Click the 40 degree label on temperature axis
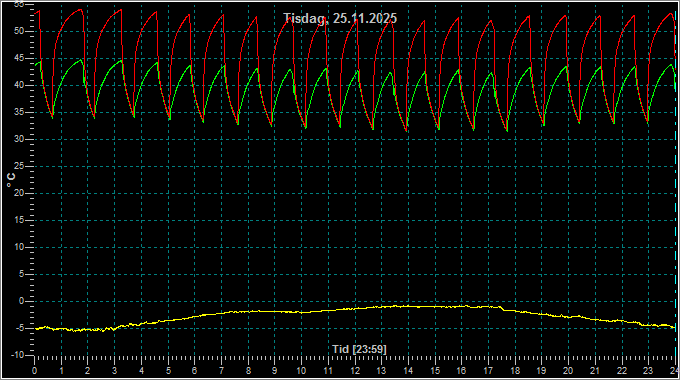 coord(19,85)
